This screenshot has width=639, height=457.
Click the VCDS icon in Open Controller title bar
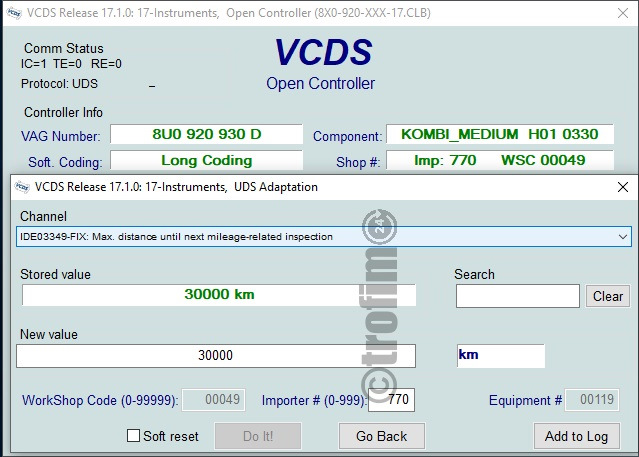[x=14, y=13]
